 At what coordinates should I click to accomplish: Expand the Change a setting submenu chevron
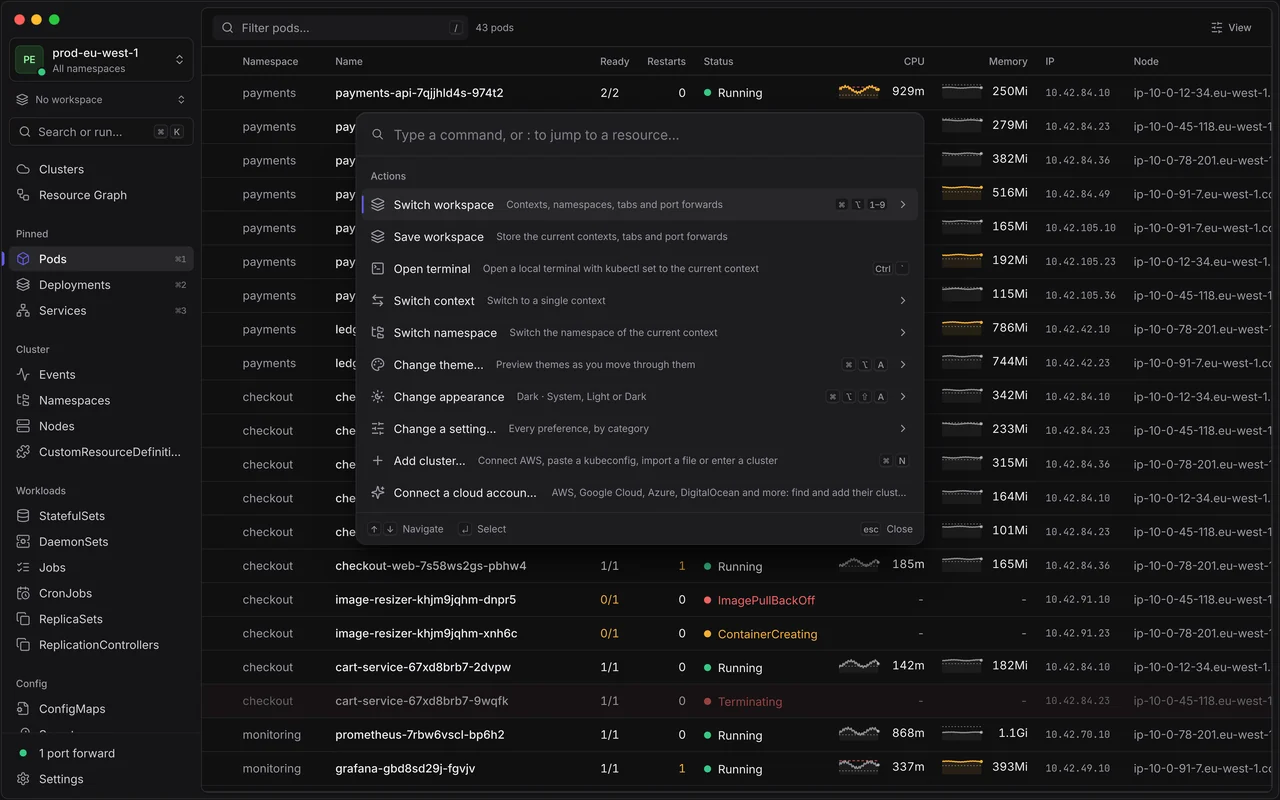pos(903,428)
